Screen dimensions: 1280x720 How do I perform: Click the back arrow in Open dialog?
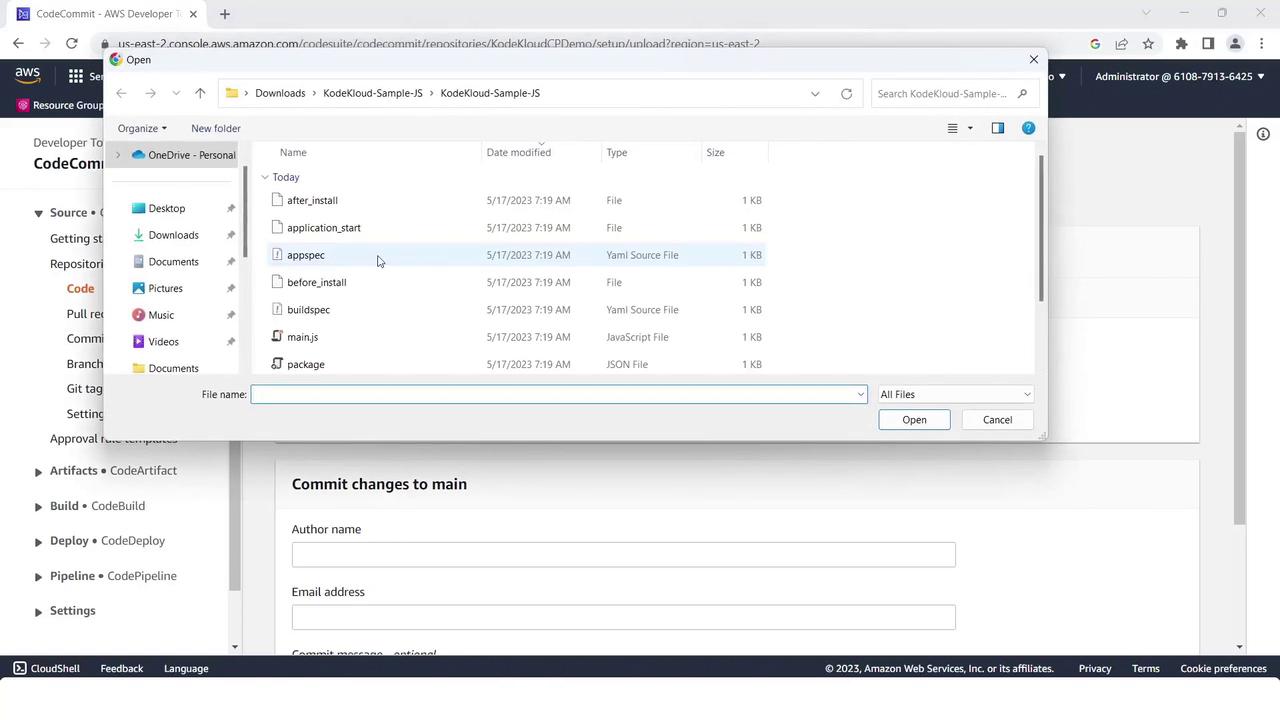pos(121,93)
